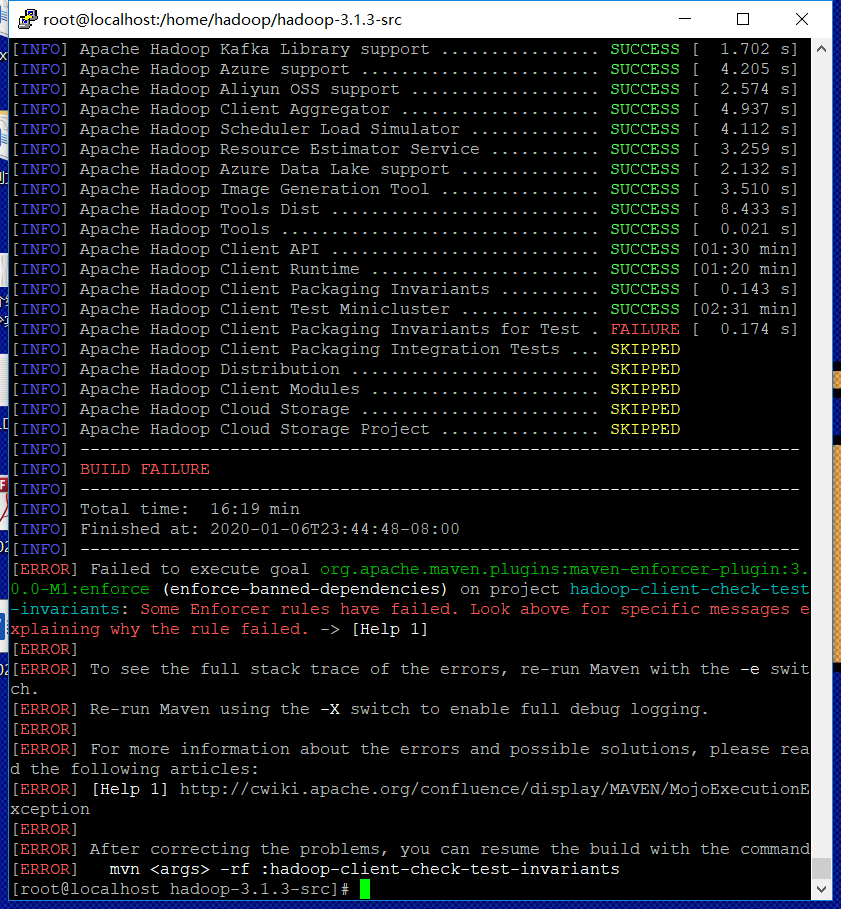Click '[Help 1]' after 'rule failed. ->'
The width and height of the screenshot is (841, 909).
click(x=389, y=629)
